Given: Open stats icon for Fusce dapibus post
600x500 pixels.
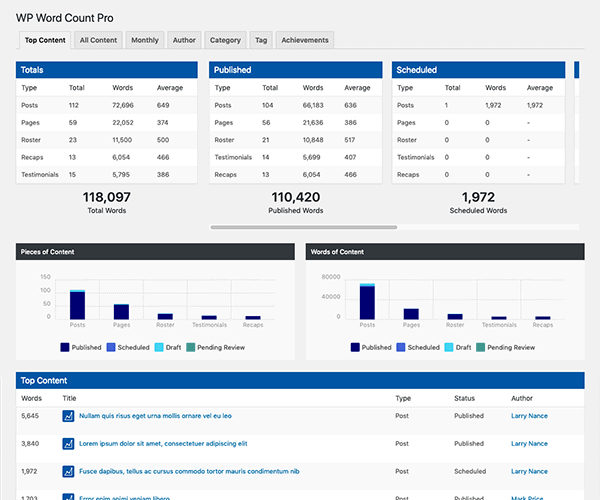Looking at the screenshot, I should coord(68,471).
